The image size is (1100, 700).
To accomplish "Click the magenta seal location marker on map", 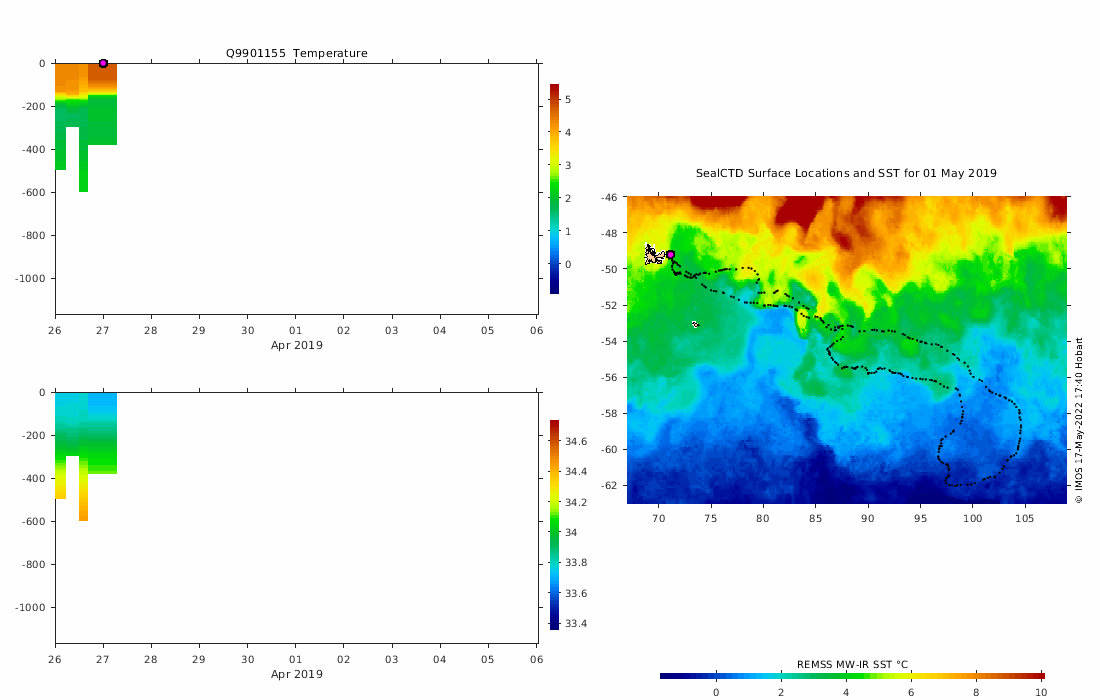I will click(x=671, y=255).
